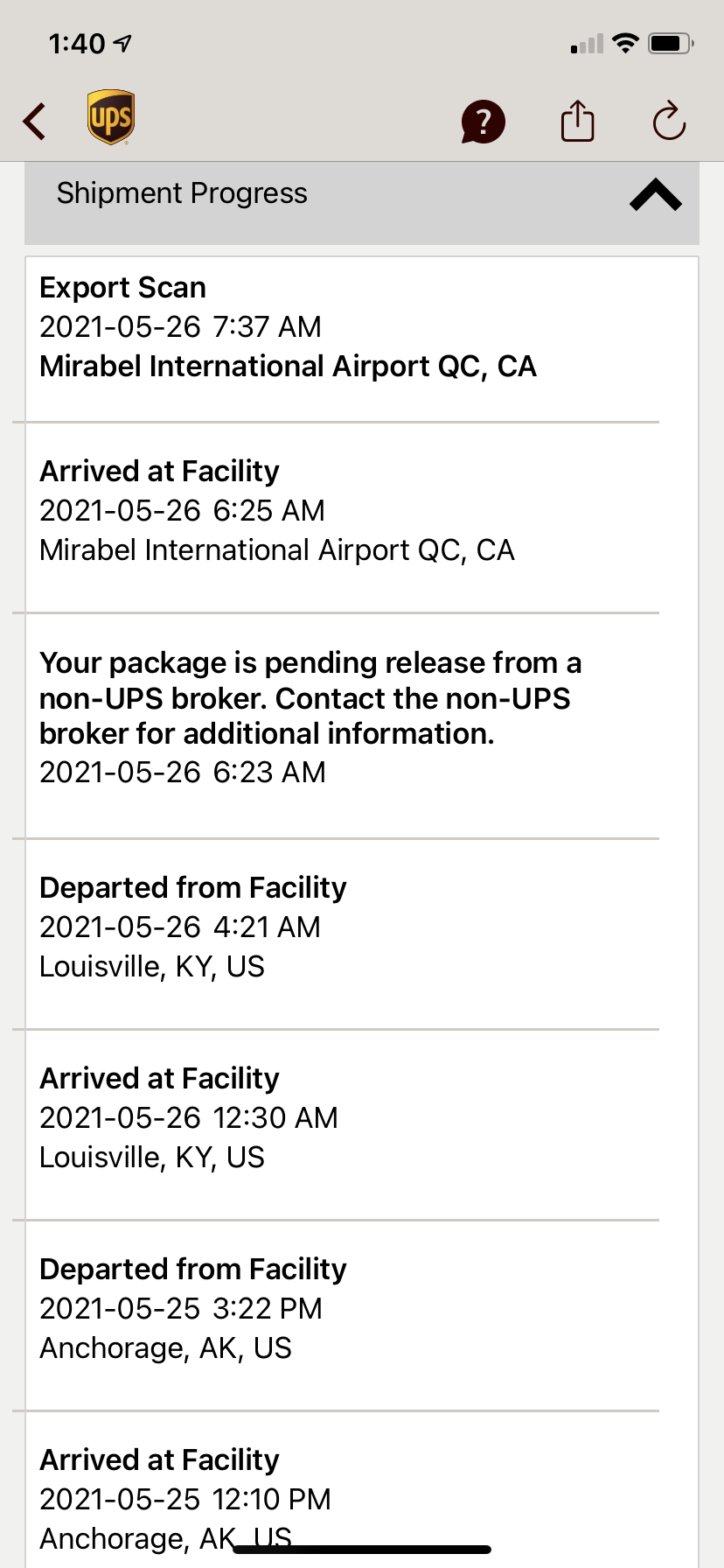Select Departed from Facility Anchorage entry

click(342, 1316)
